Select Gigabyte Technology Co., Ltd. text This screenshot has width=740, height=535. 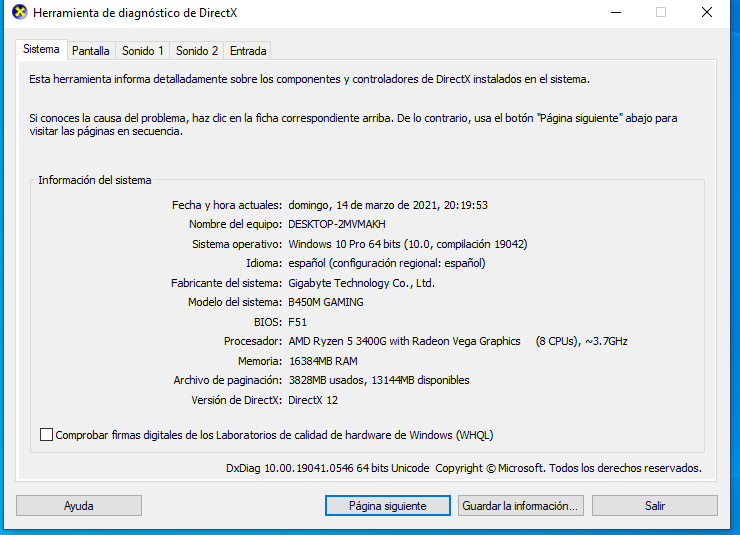pyautogui.click(x=362, y=283)
